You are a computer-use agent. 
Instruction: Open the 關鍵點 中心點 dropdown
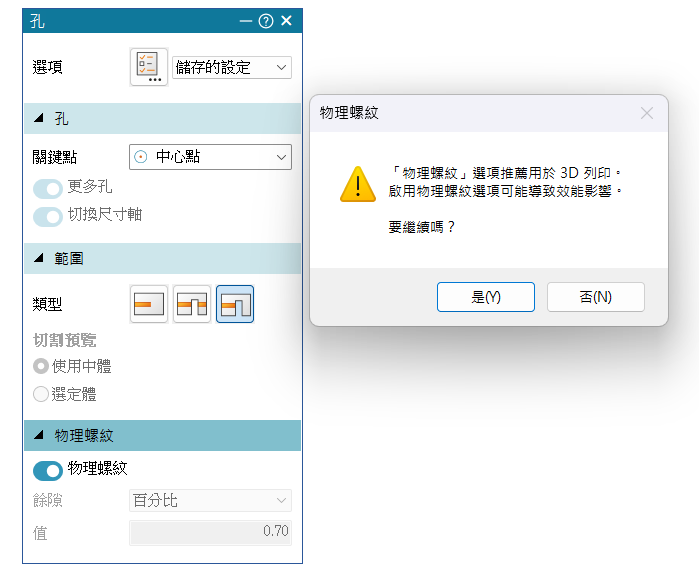pos(210,157)
